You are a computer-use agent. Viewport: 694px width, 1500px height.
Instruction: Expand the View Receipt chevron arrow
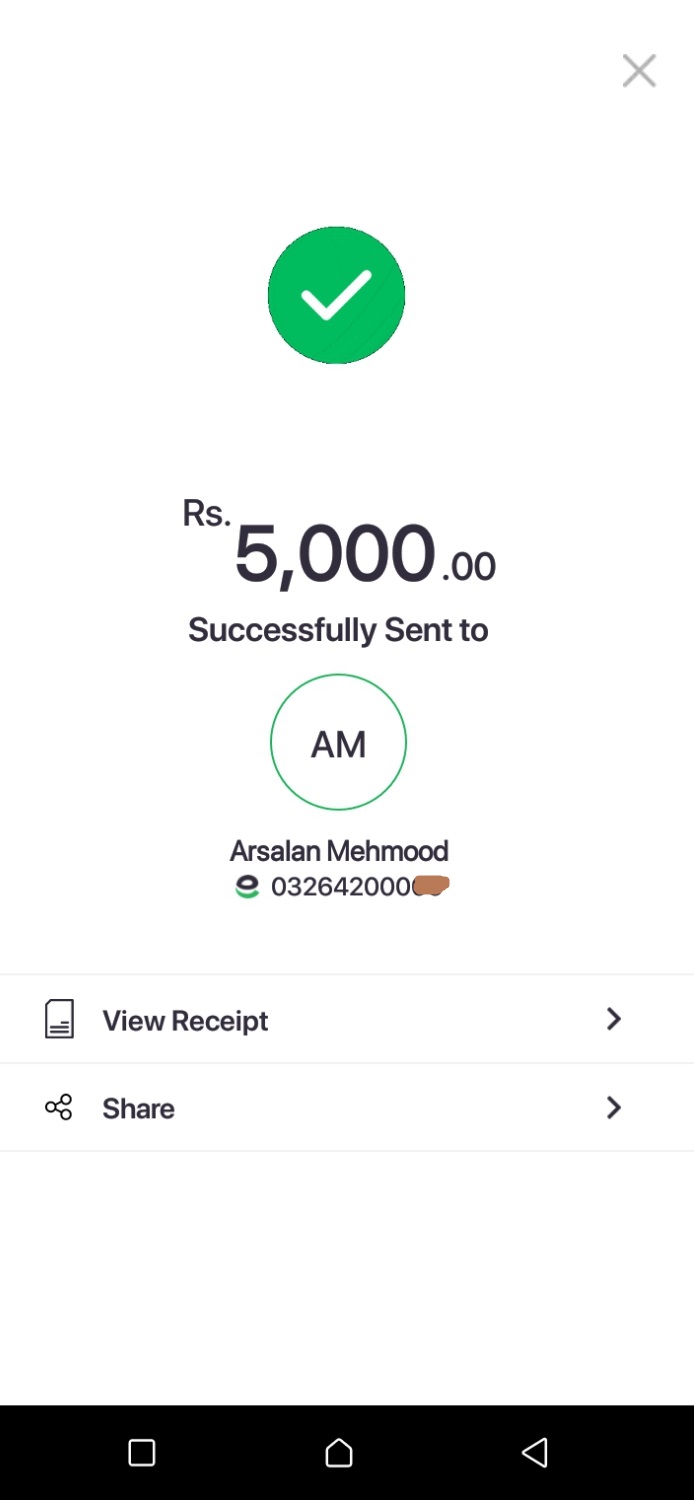tap(614, 1019)
